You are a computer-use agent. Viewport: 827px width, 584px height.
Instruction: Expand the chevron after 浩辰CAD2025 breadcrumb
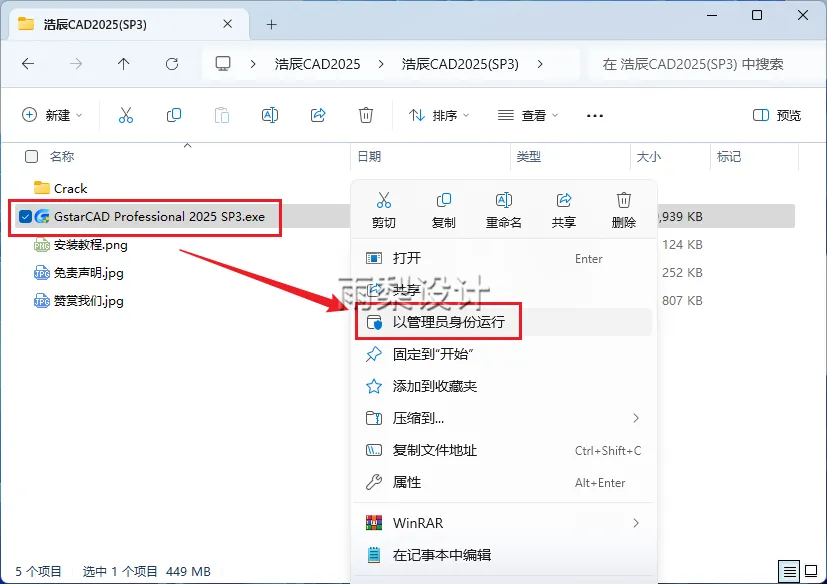click(x=381, y=64)
